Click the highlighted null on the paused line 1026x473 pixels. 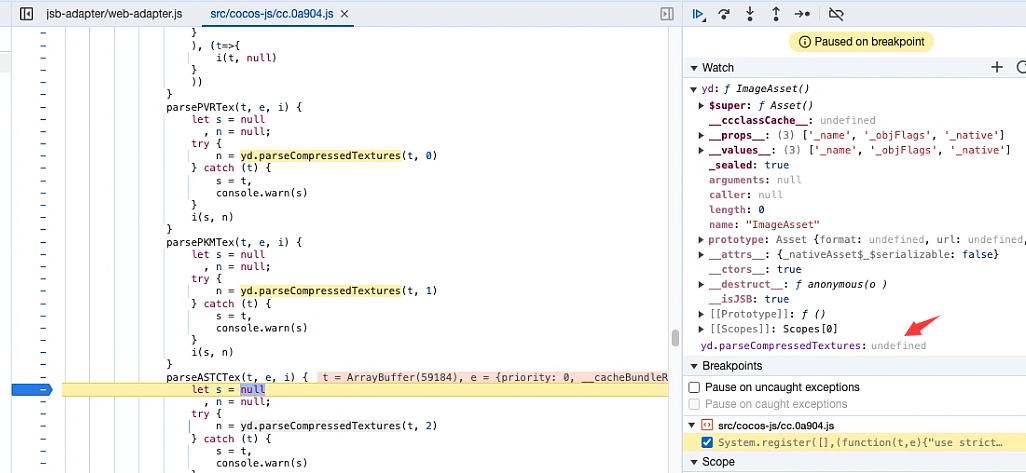click(252, 390)
